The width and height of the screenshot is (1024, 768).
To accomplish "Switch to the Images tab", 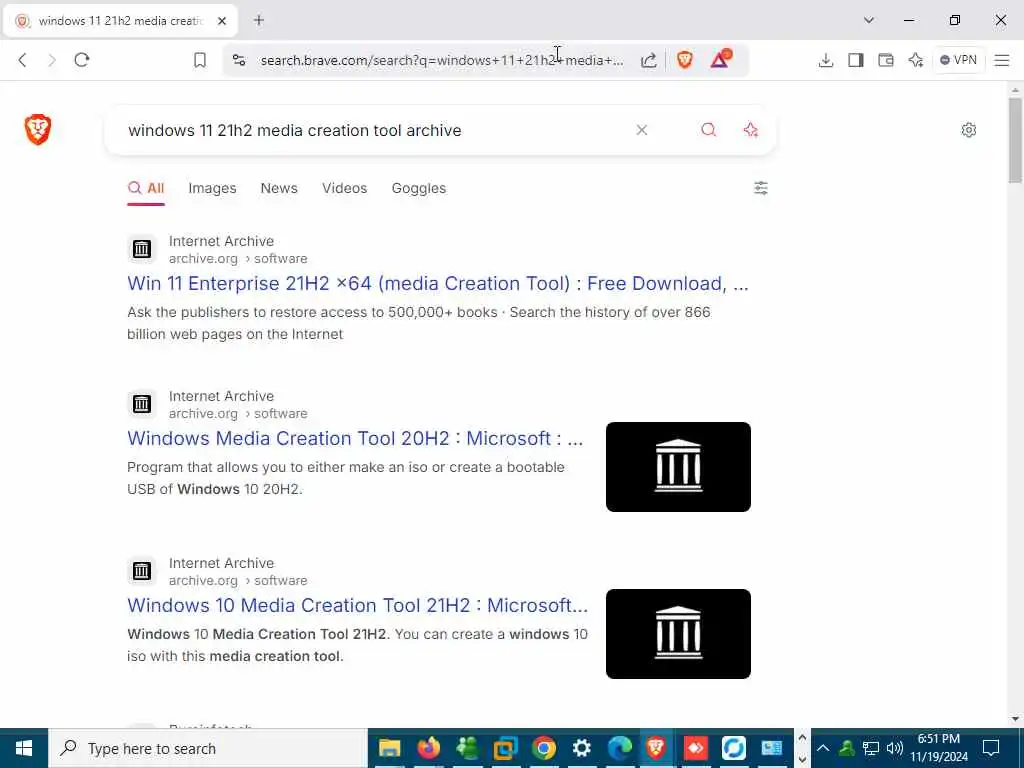I will tap(212, 188).
